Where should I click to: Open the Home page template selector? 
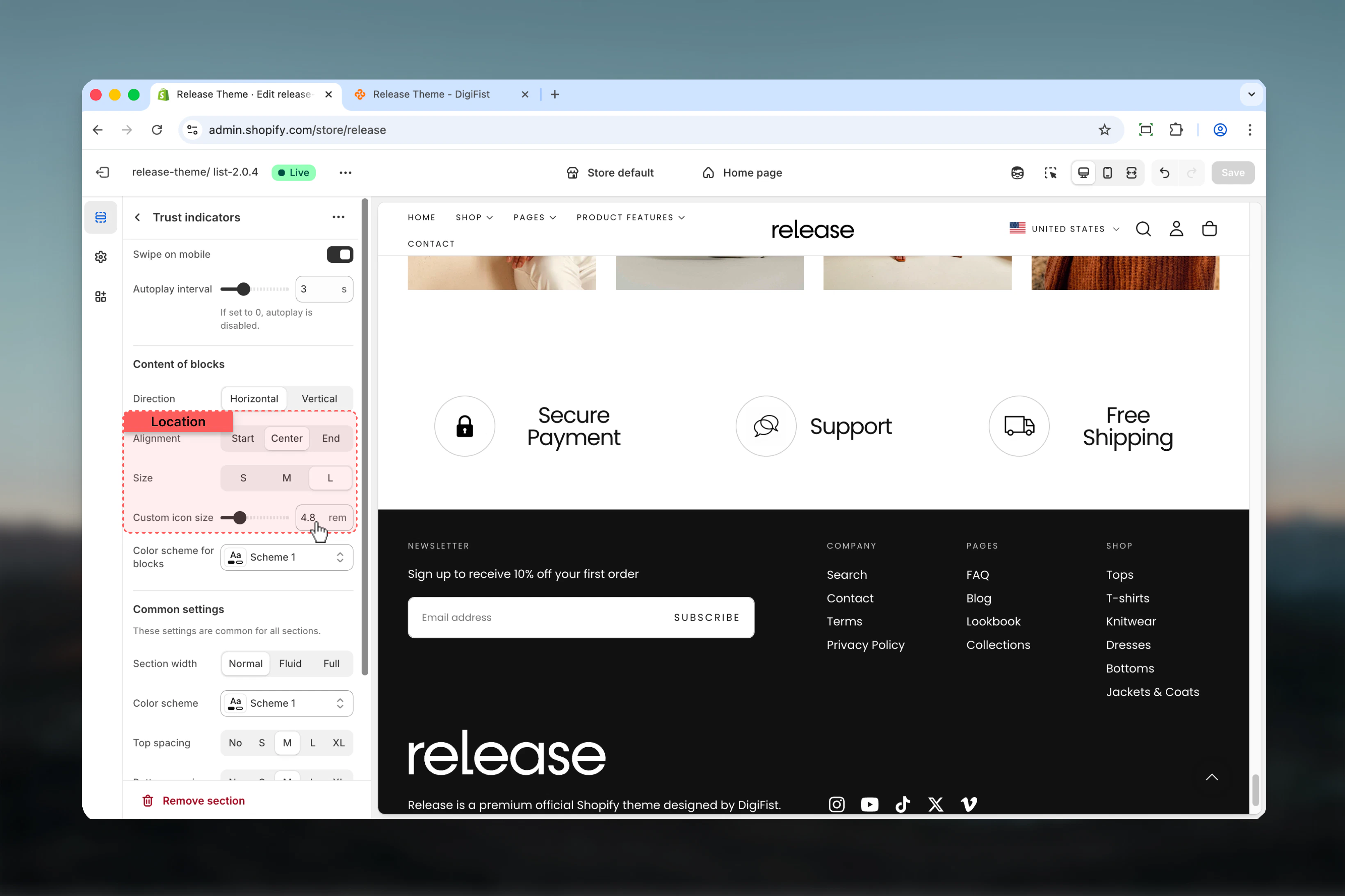(x=741, y=173)
